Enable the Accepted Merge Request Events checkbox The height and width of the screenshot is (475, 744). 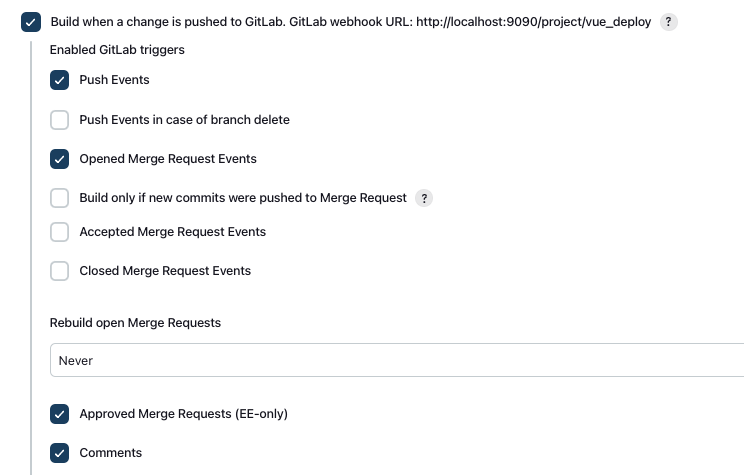tap(60, 232)
